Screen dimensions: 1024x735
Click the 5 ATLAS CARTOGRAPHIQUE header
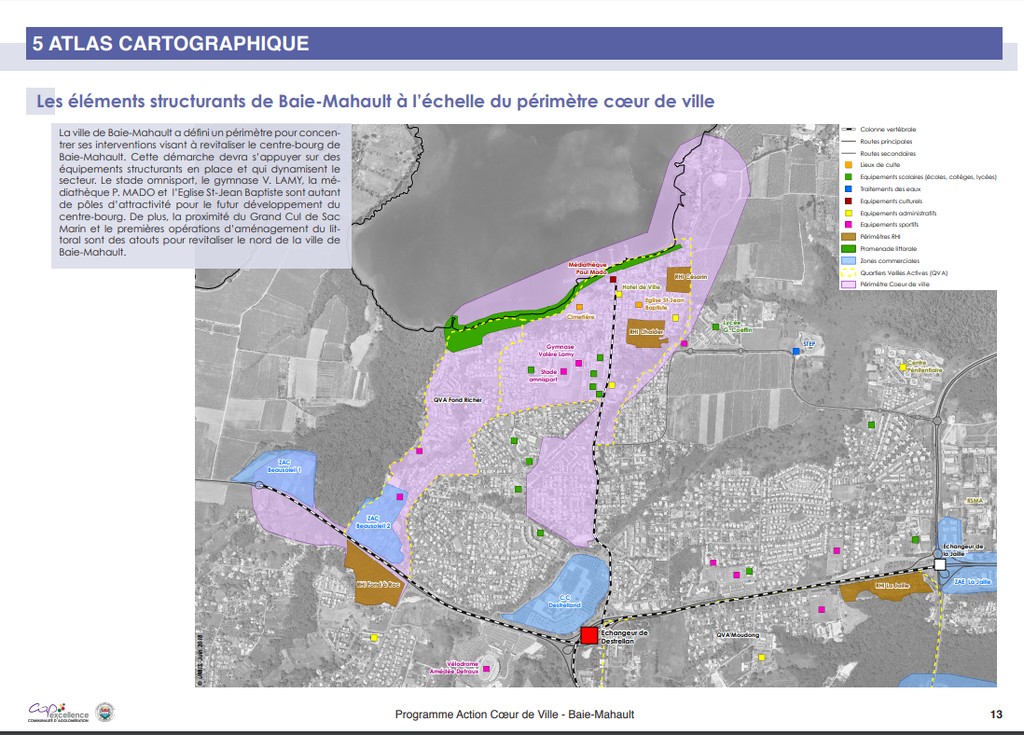(x=170, y=43)
